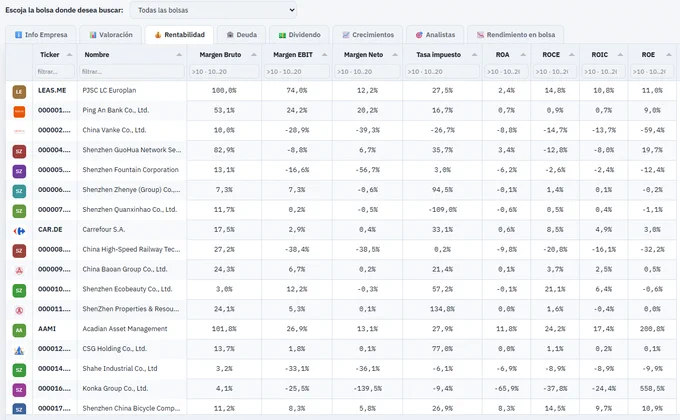Open the exchange selector 'Todas las bolsas'
The height and width of the screenshot is (420, 680).
[213, 10]
